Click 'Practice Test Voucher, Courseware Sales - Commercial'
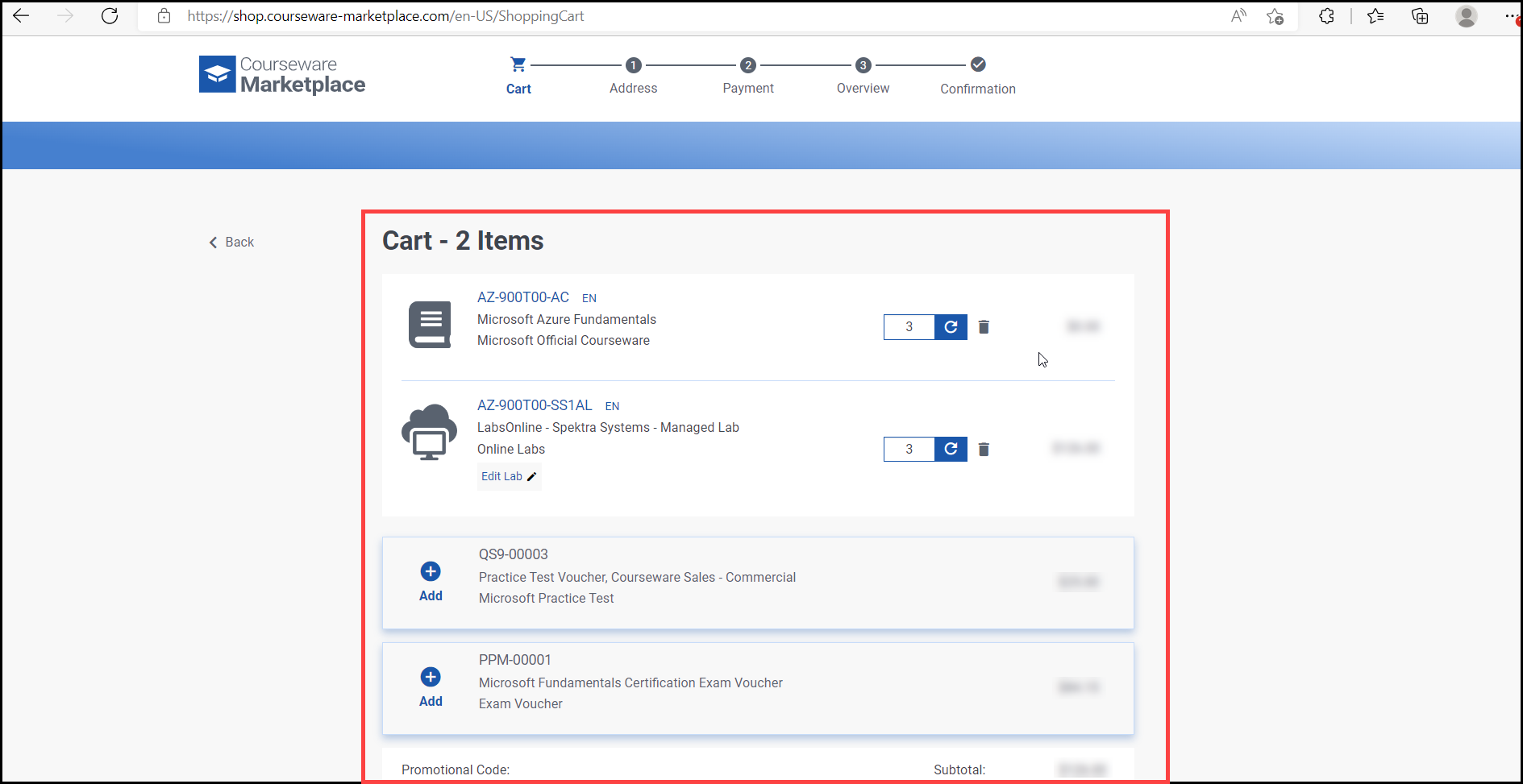Viewport: 1523px width, 784px height. [637, 577]
